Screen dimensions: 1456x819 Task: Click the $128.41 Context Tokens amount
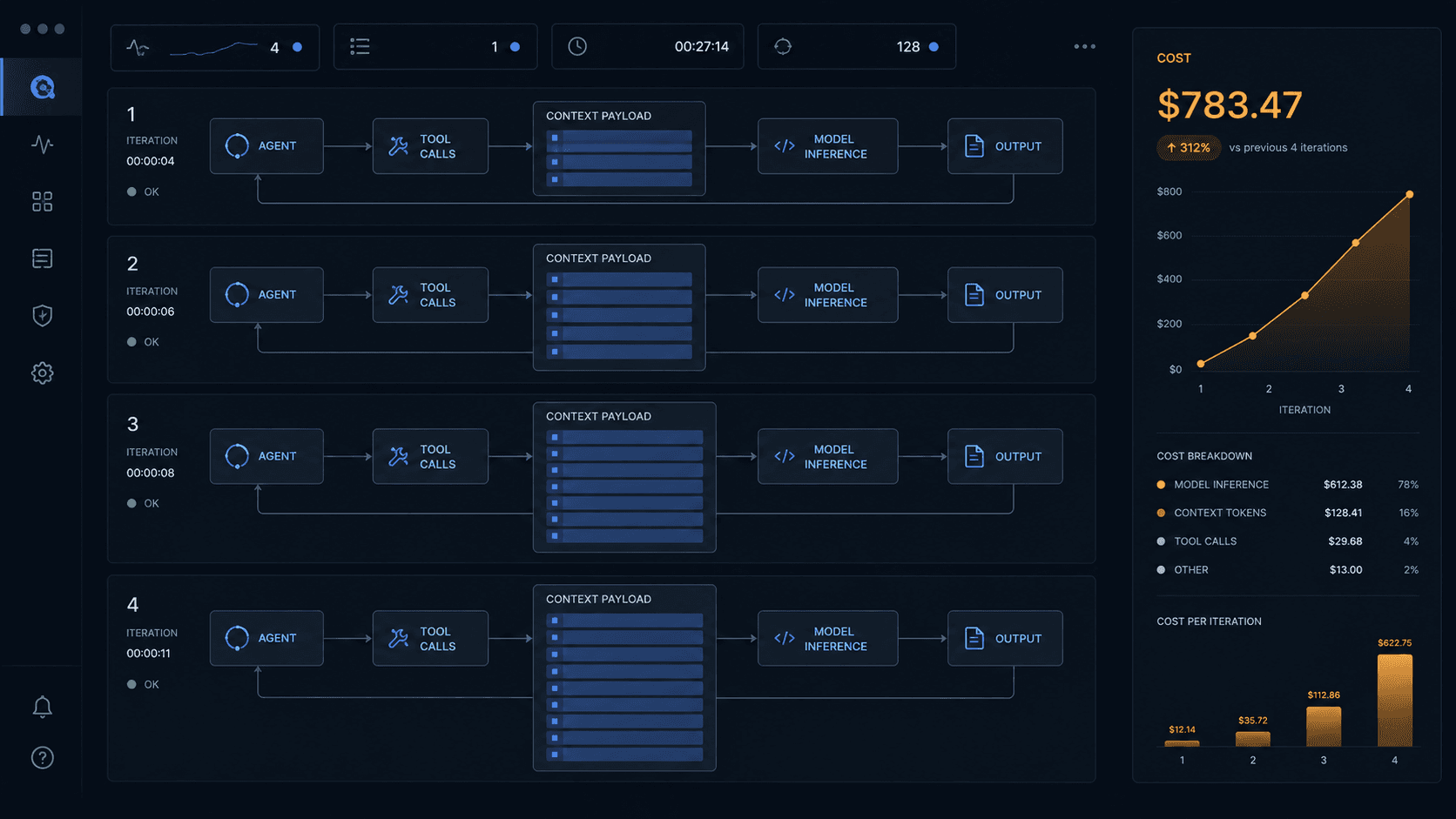tap(1343, 513)
